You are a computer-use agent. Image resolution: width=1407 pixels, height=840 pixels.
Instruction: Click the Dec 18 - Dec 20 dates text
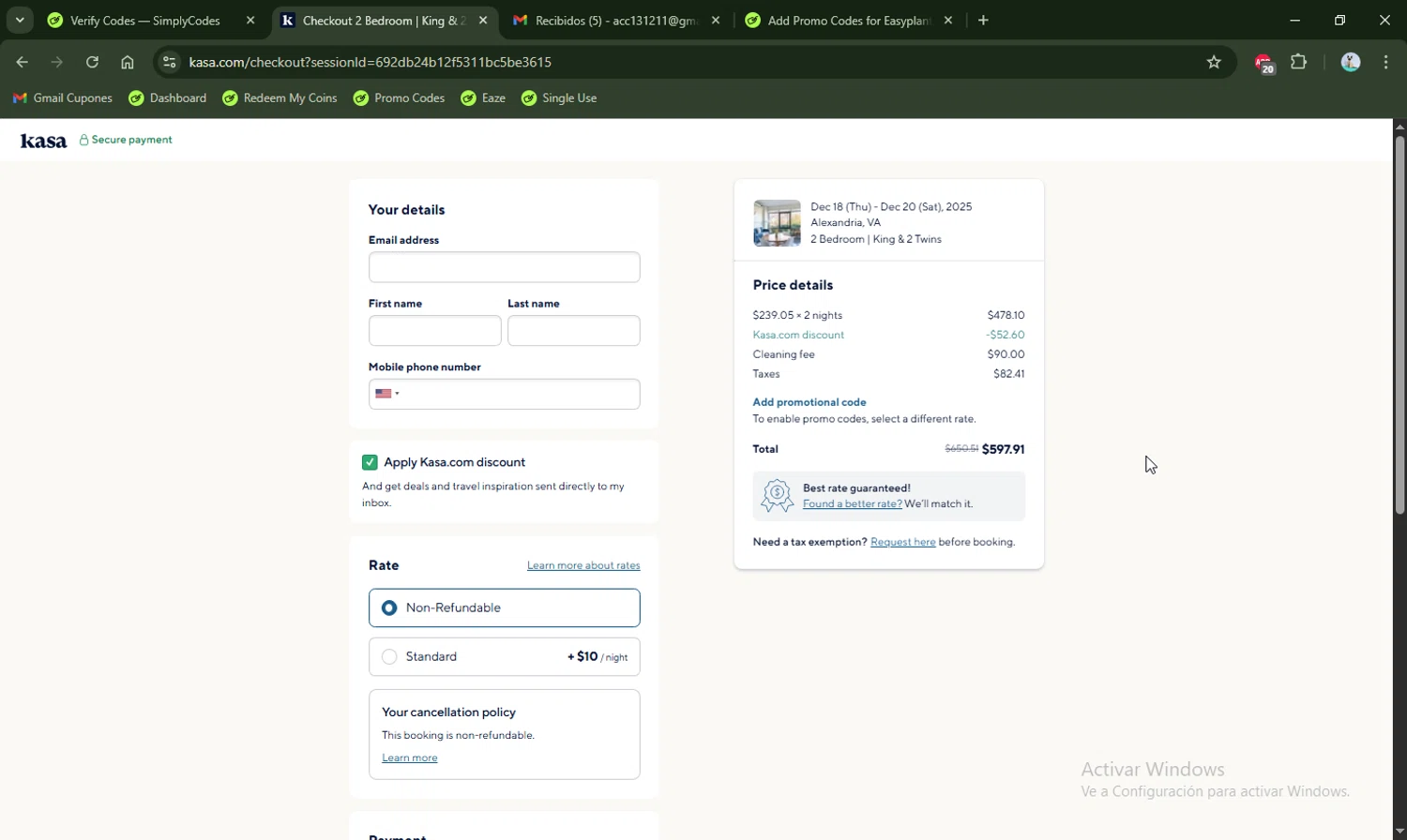click(x=891, y=206)
